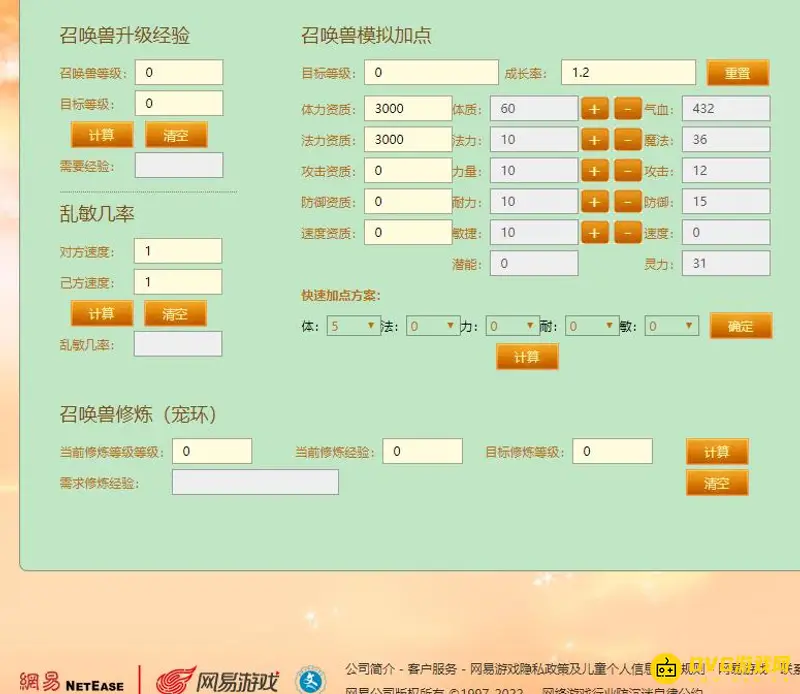Viewport: 800px width, 694px height.
Task: Click the 需求修炼经验 result box
Action: click(255, 483)
